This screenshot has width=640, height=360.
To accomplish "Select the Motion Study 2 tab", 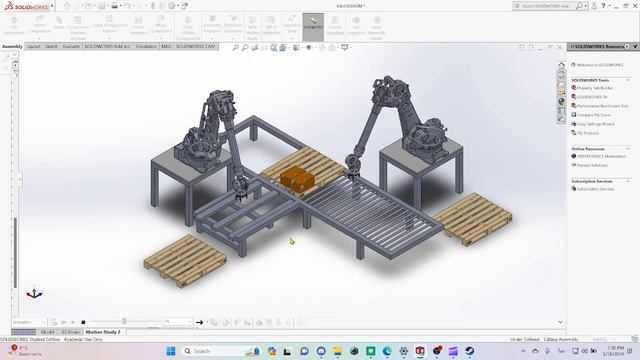I will click(103, 332).
